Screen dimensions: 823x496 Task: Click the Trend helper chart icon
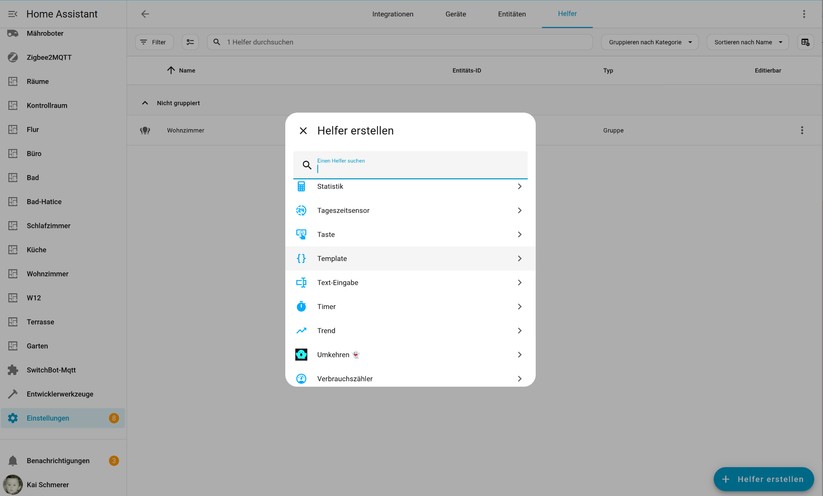click(x=301, y=331)
